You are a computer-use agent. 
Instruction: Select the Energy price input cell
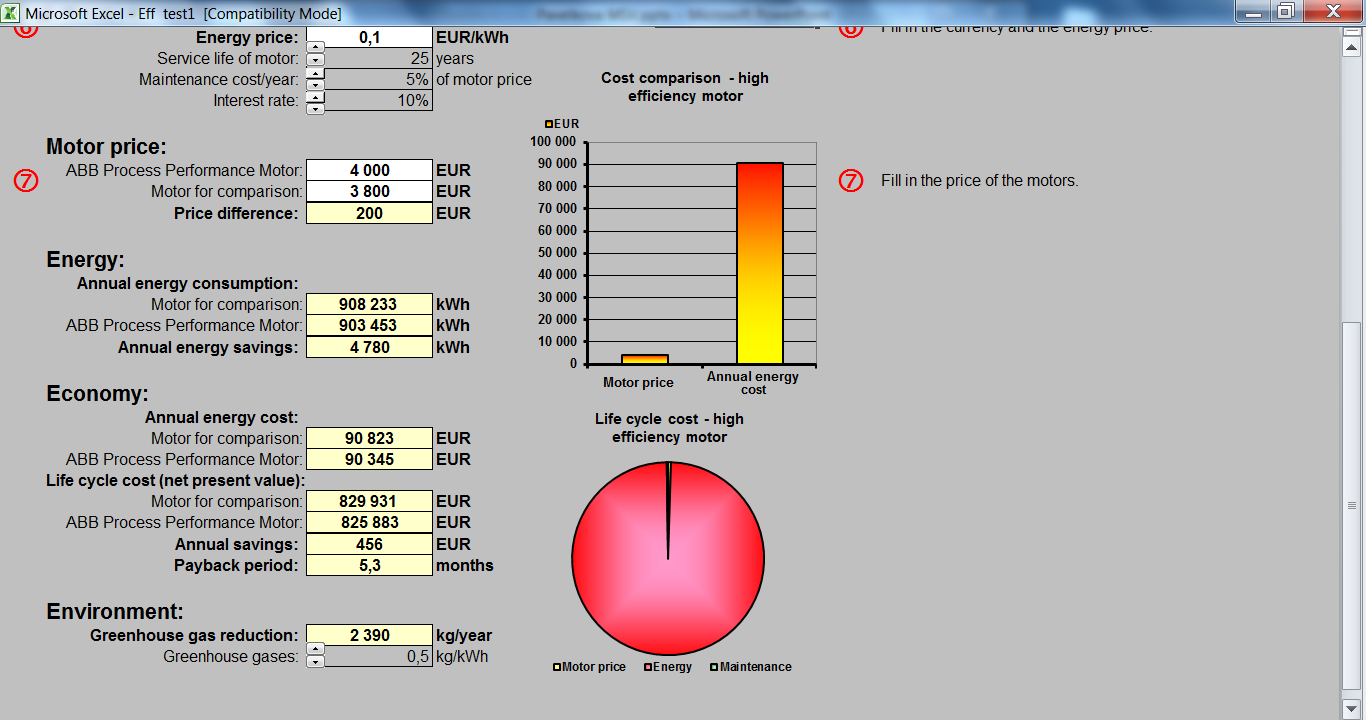(369, 37)
